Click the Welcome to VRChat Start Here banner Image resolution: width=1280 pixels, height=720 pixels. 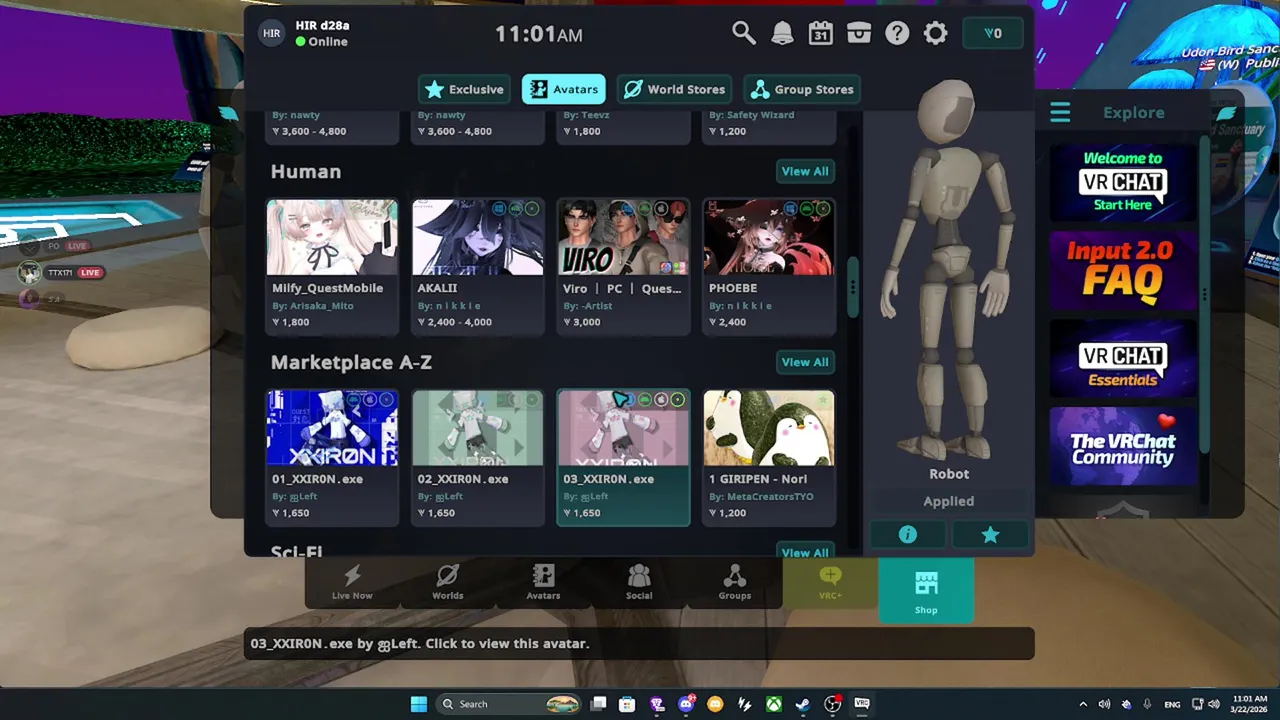point(1123,182)
